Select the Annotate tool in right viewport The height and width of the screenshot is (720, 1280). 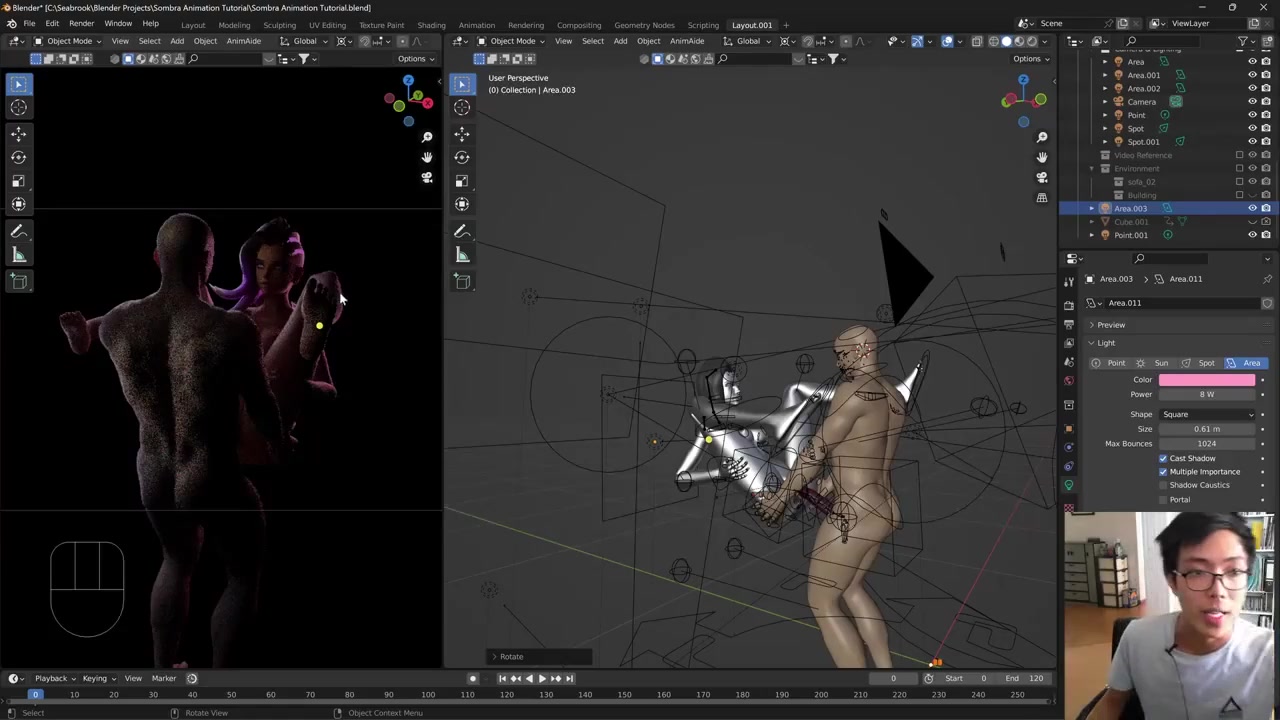462,231
